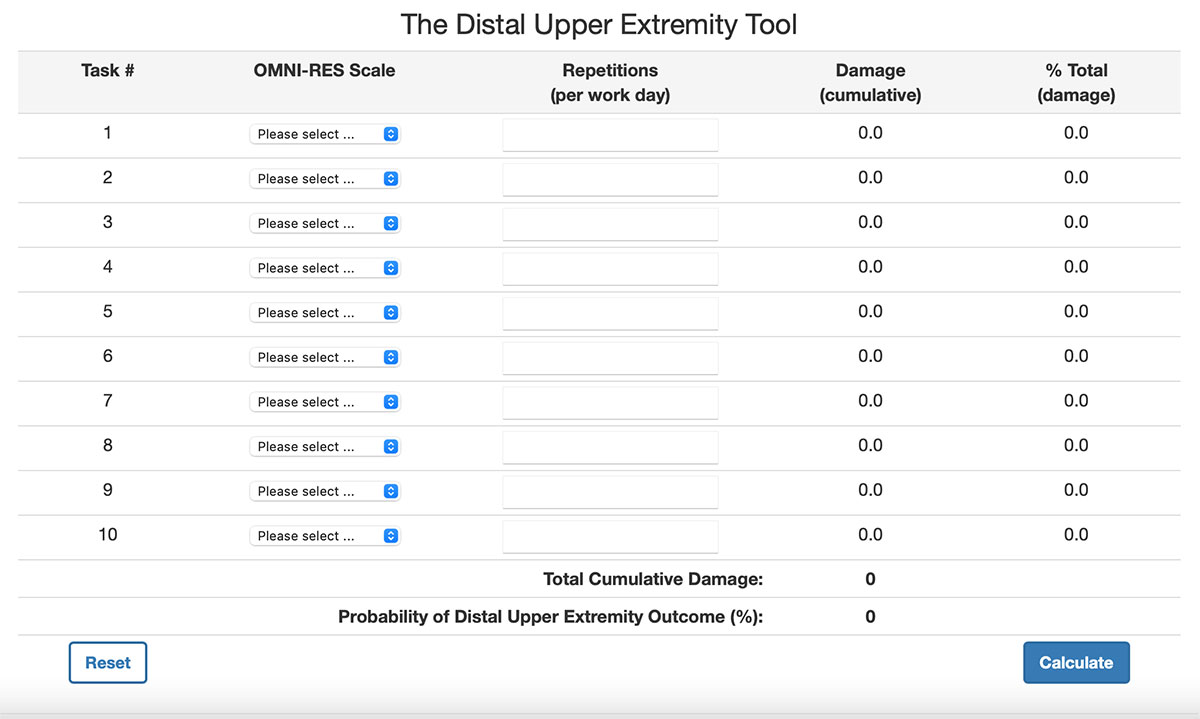Click the Reset button
The width and height of the screenshot is (1200, 719).
click(x=108, y=663)
